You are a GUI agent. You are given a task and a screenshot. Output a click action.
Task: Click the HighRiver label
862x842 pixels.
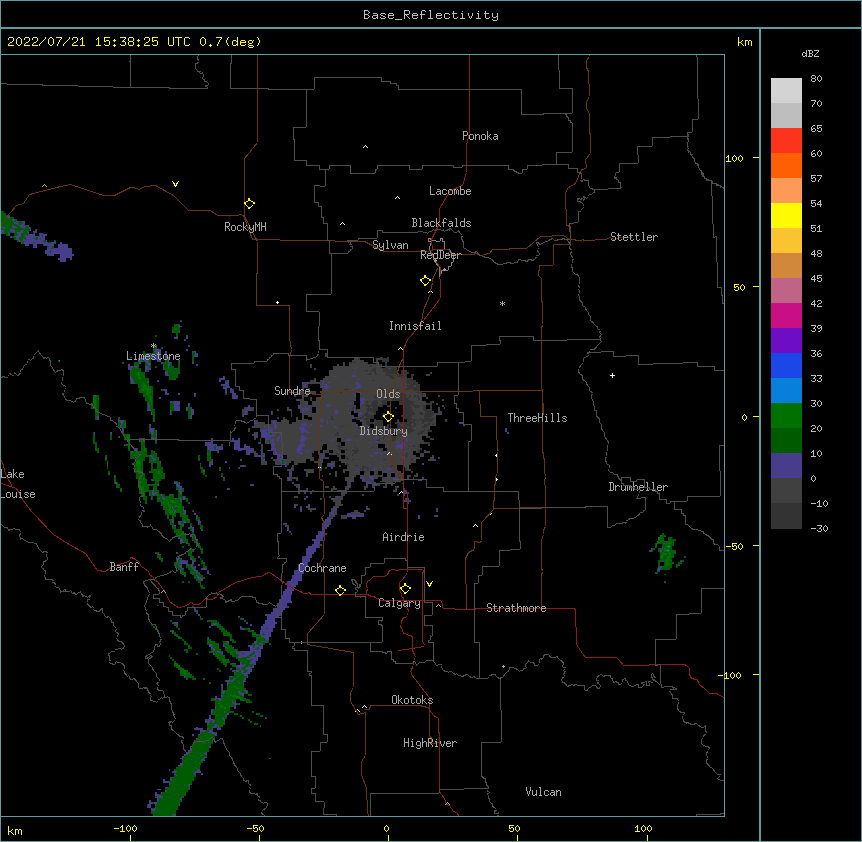(x=430, y=743)
